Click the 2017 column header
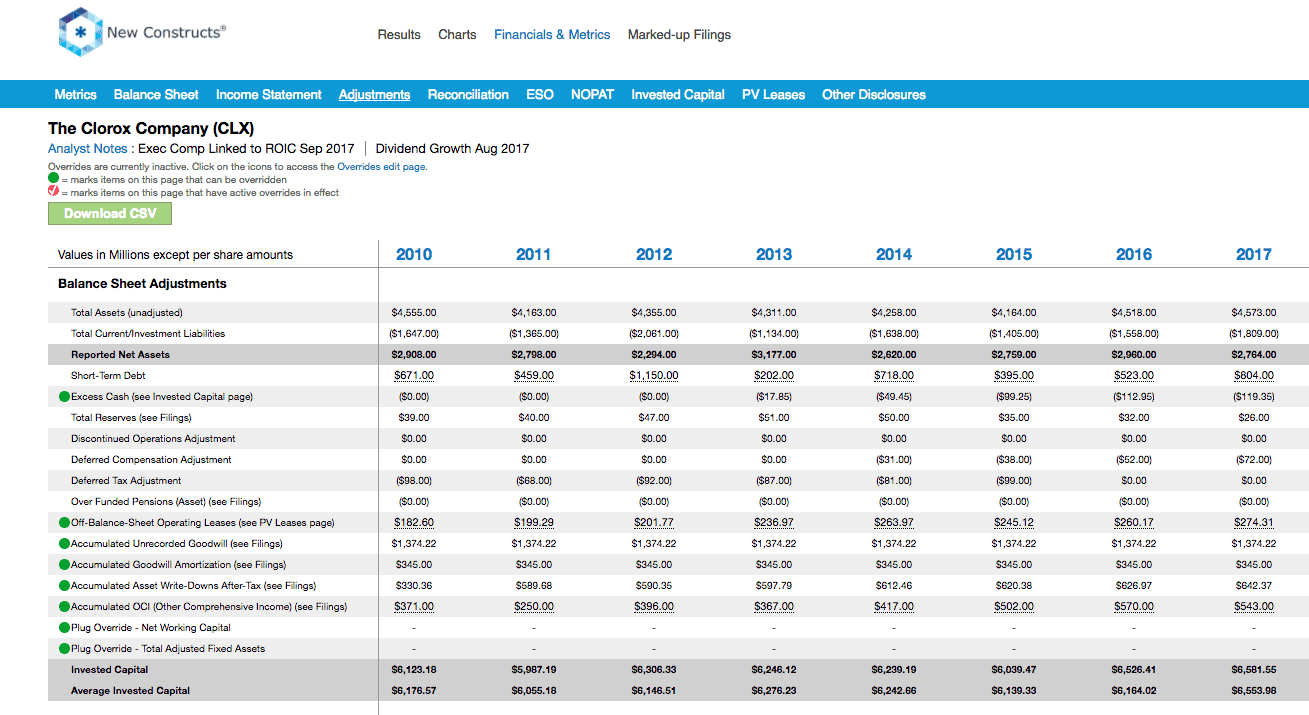Viewport: 1309px width, 715px height. point(1254,254)
